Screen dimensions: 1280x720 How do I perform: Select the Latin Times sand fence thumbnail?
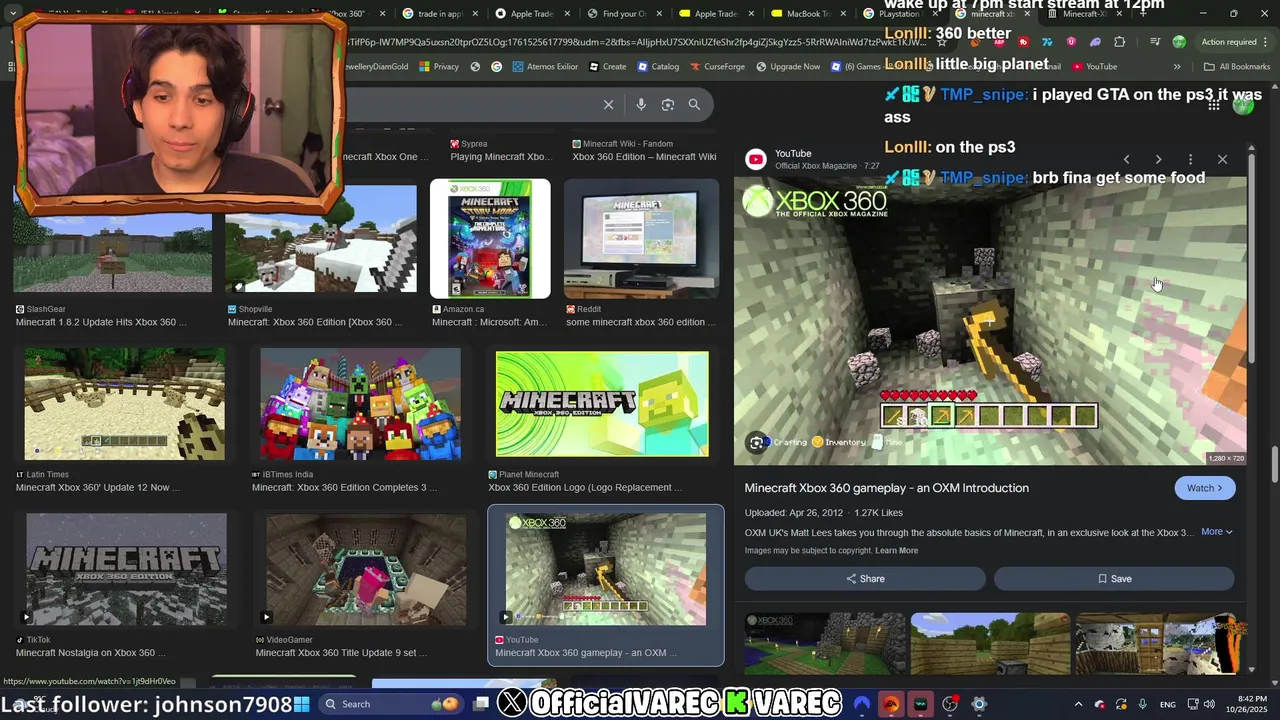coord(125,404)
